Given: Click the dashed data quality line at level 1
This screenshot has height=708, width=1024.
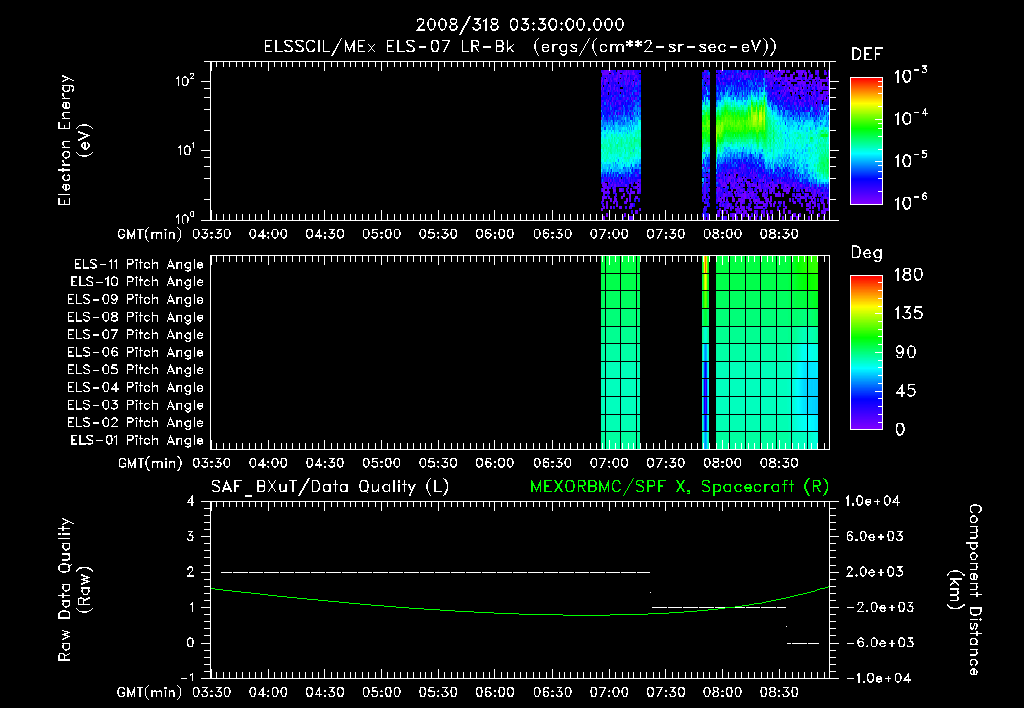Looking at the screenshot, I should 718,607.
